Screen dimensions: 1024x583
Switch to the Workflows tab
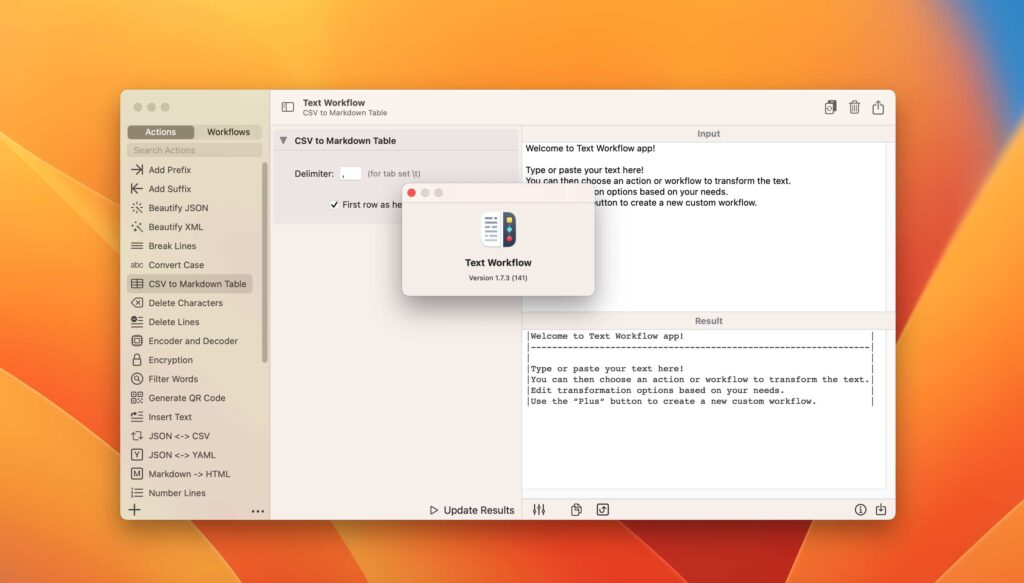[228, 131]
